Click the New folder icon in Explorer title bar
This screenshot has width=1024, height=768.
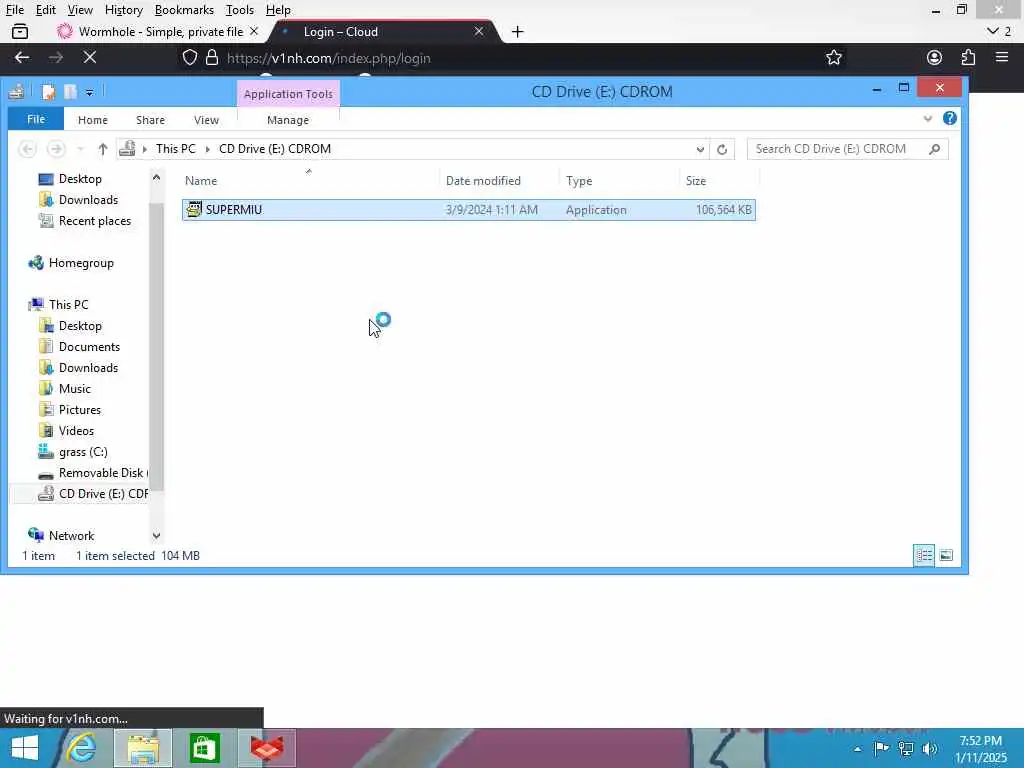70,92
